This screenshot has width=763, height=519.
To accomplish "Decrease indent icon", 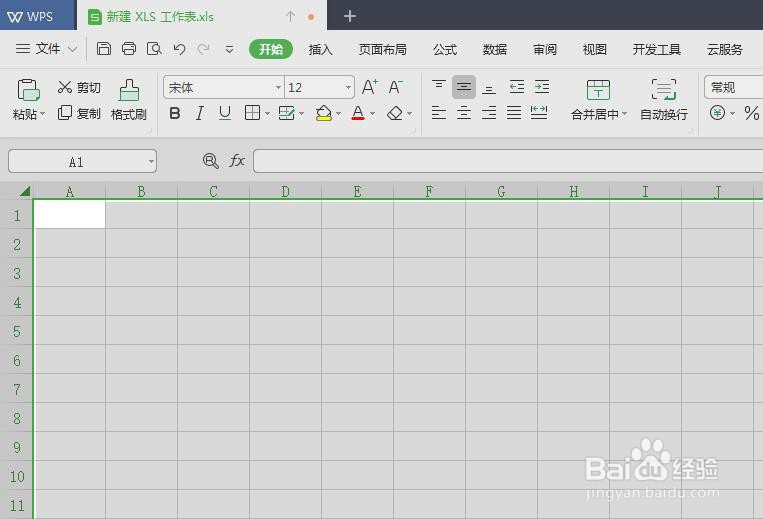I will click(517, 87).
